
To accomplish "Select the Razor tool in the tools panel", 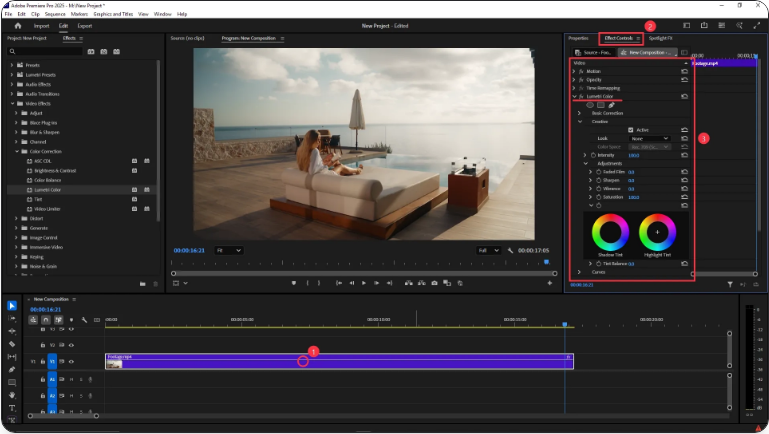I will [11, 343].
